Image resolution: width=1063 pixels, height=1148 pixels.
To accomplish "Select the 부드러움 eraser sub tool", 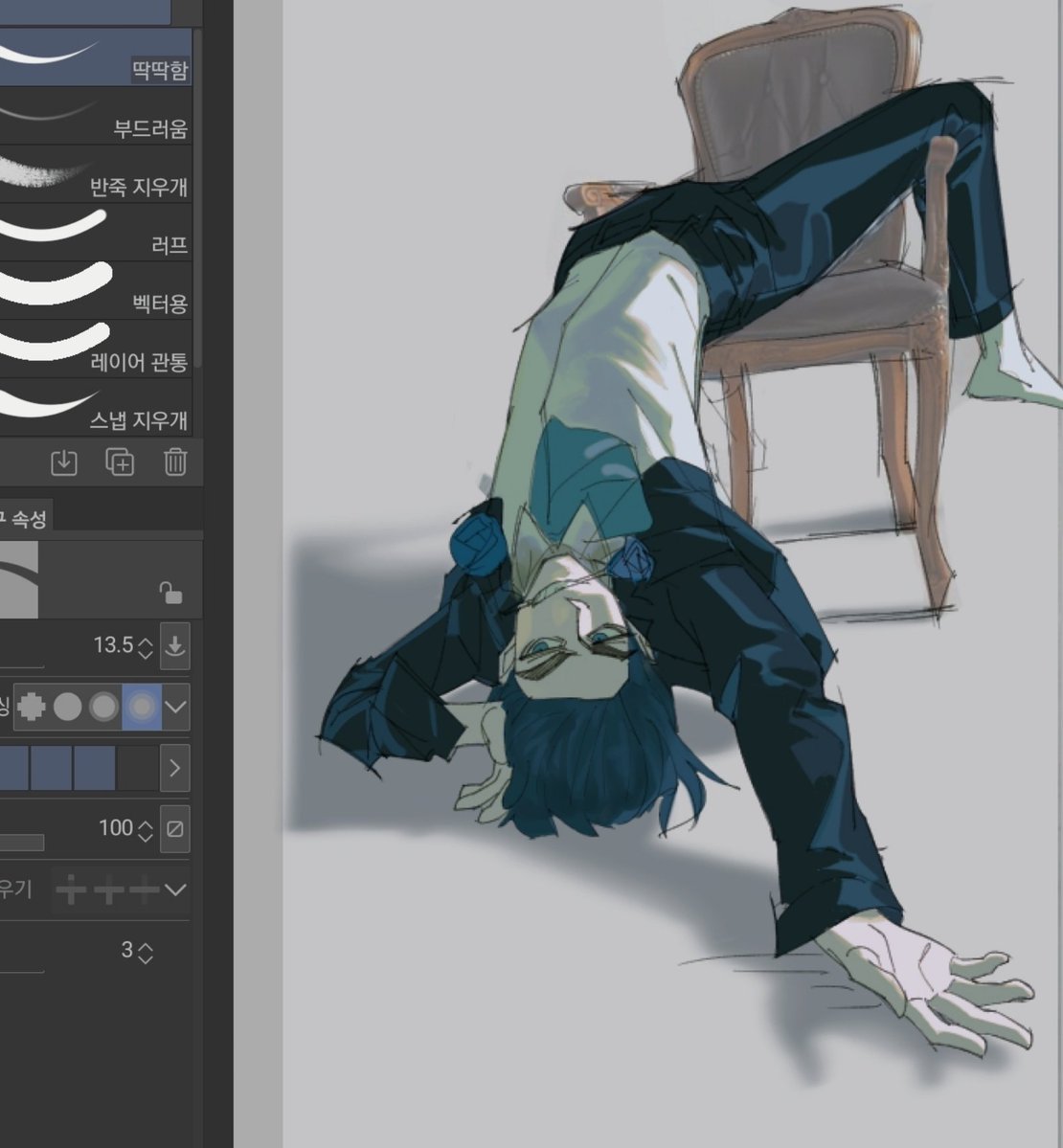I will (95, 116).
